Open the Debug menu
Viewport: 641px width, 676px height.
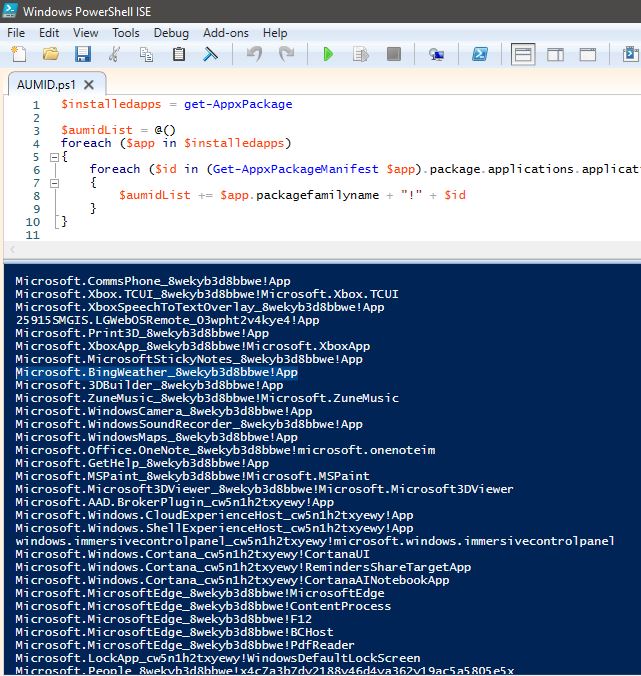click(171, 33)
